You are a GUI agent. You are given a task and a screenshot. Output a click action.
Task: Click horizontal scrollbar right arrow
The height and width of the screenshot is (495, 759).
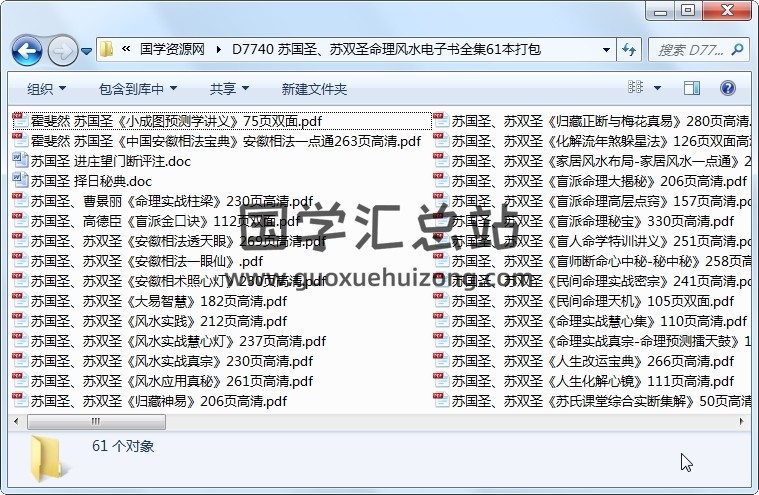[x=741, y=421]
